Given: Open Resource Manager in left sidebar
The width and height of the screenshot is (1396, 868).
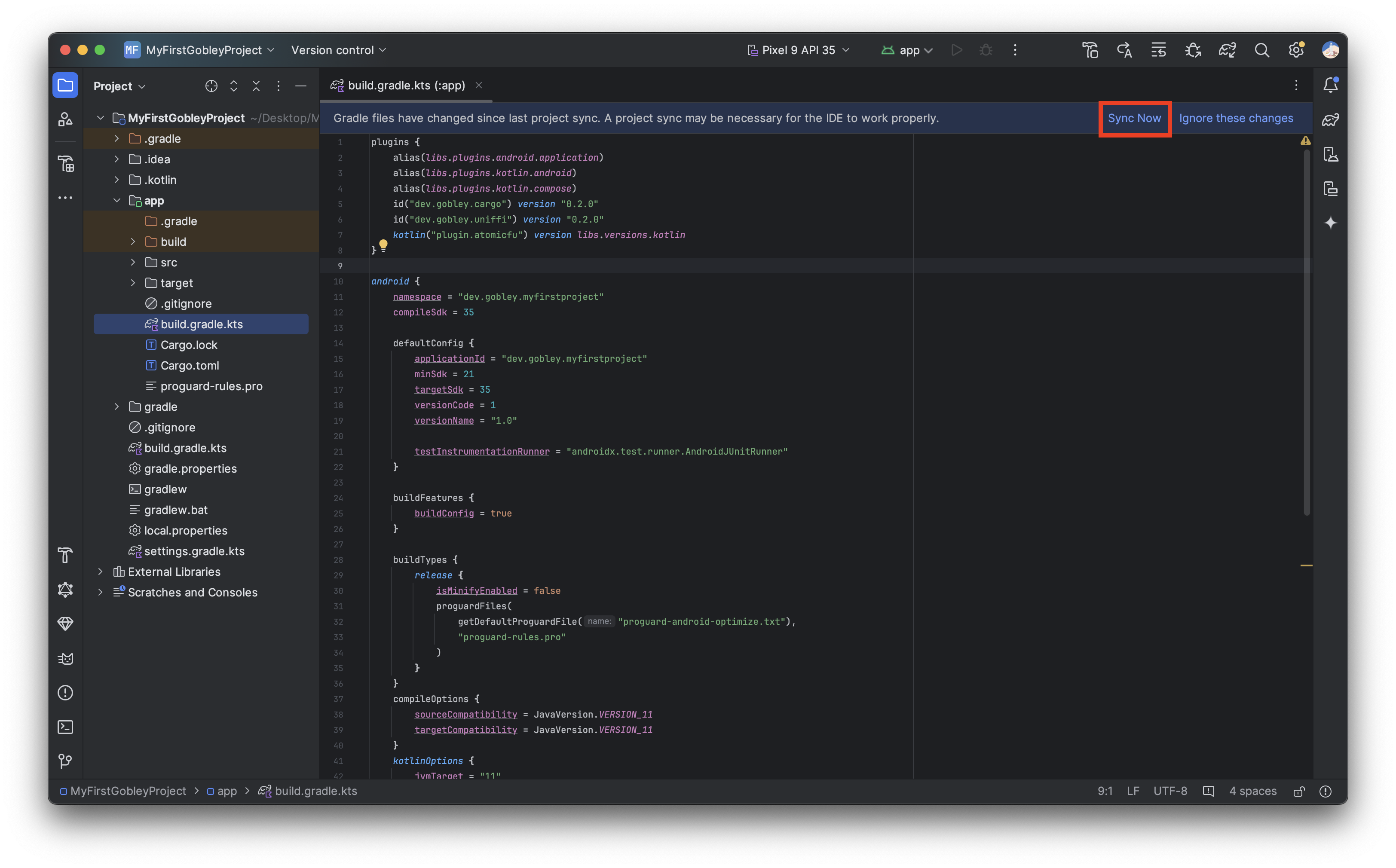Looking at the screenshot, I should click(65, 120).
